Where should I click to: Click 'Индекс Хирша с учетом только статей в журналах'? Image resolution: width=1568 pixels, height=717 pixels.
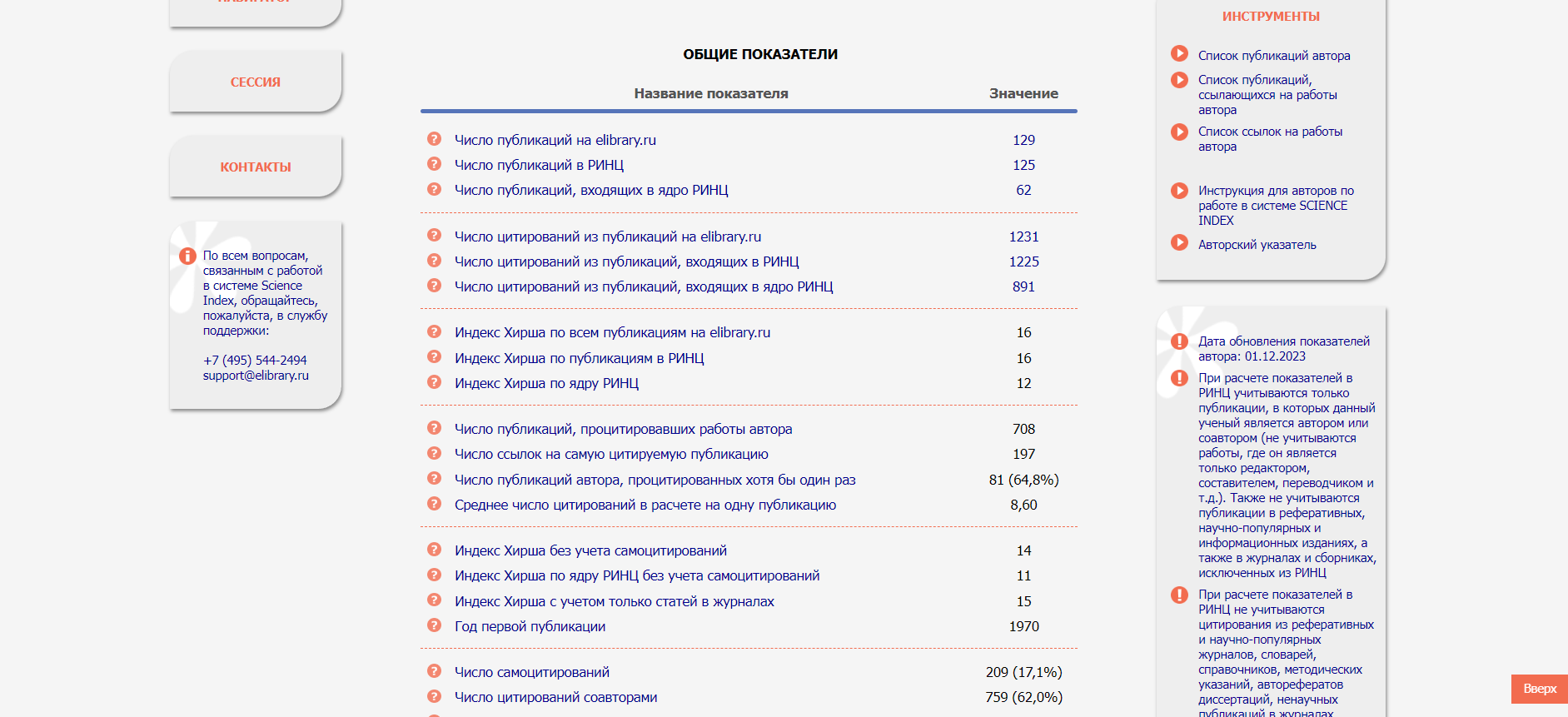(615, 601)
